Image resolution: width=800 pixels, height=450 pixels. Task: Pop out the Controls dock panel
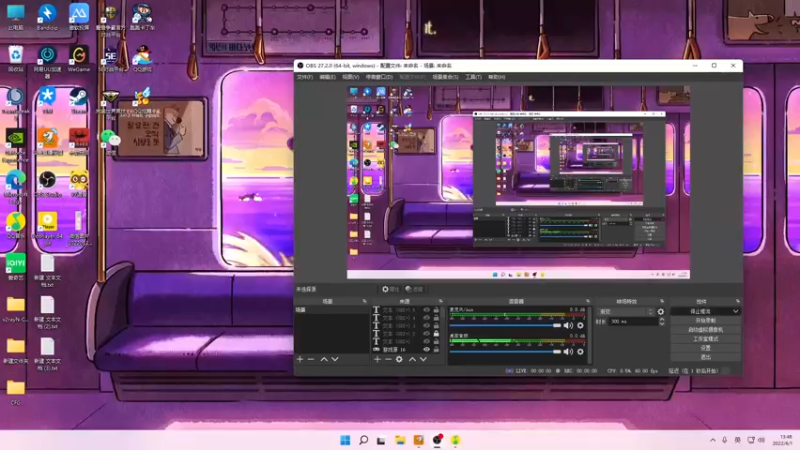tap(737, 301)
